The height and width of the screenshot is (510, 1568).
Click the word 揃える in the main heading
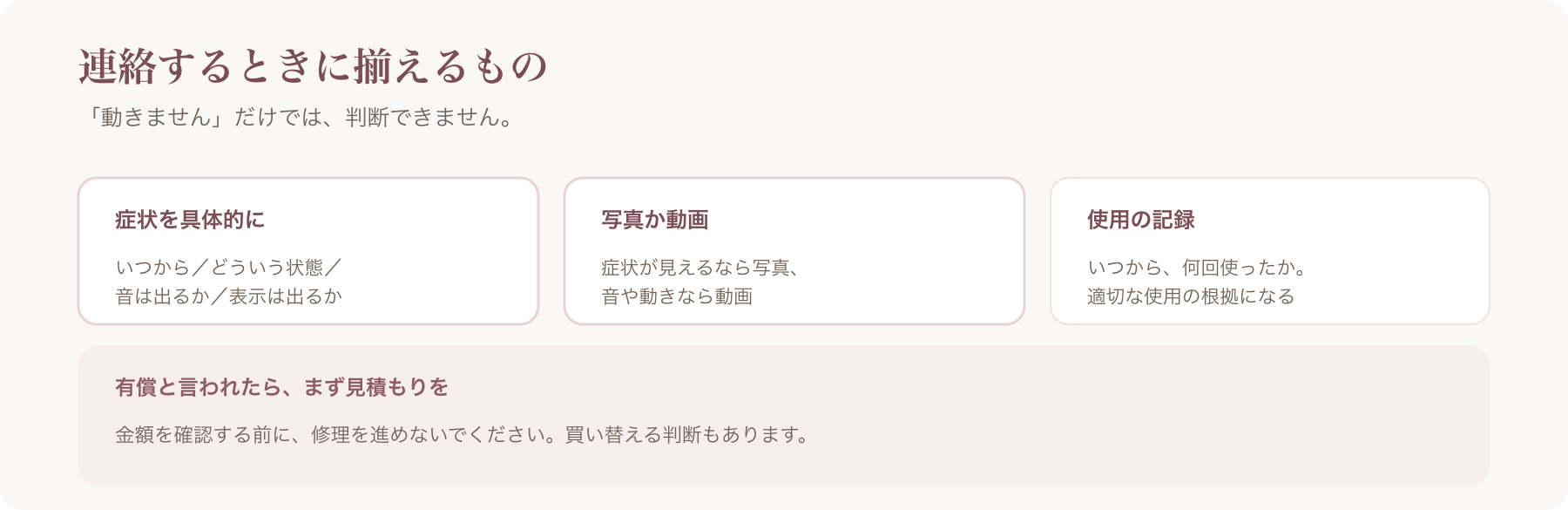pos(411,66)
